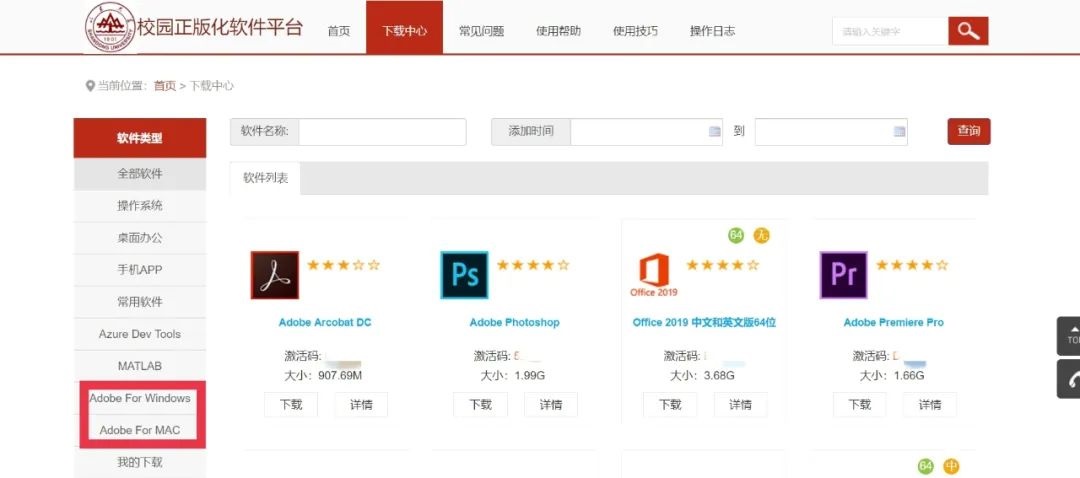Click the university logo in header

110,27
